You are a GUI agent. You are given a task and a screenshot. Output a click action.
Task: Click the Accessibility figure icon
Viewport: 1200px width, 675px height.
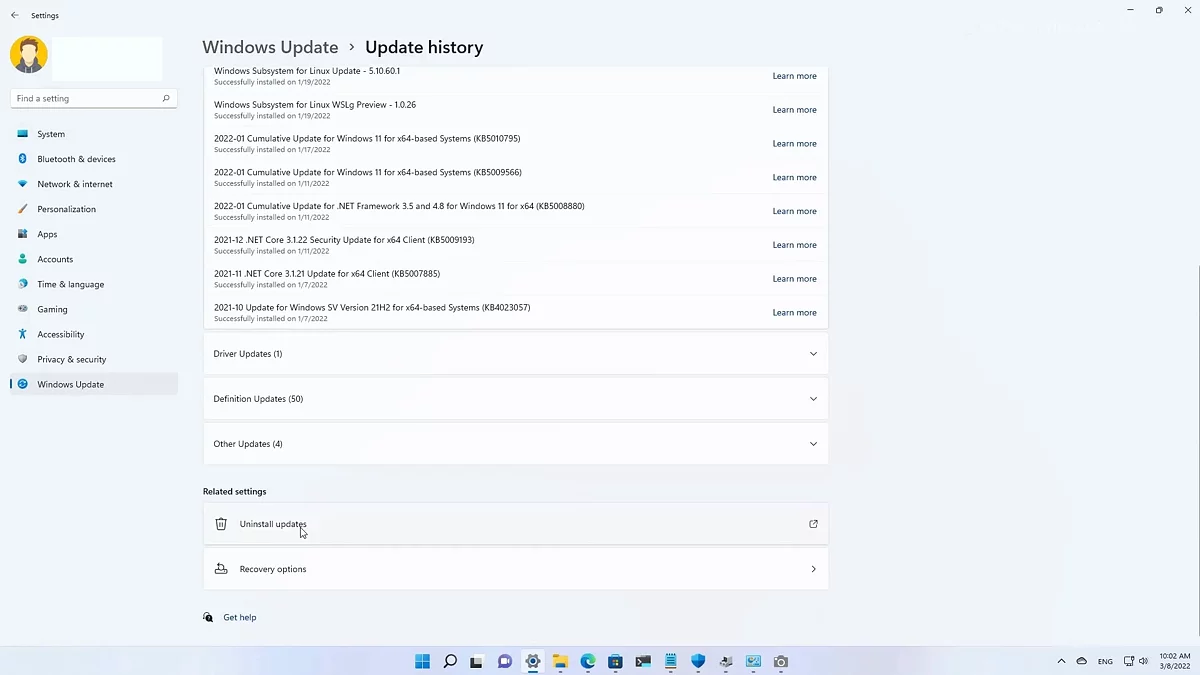click(x=23, y=334)
